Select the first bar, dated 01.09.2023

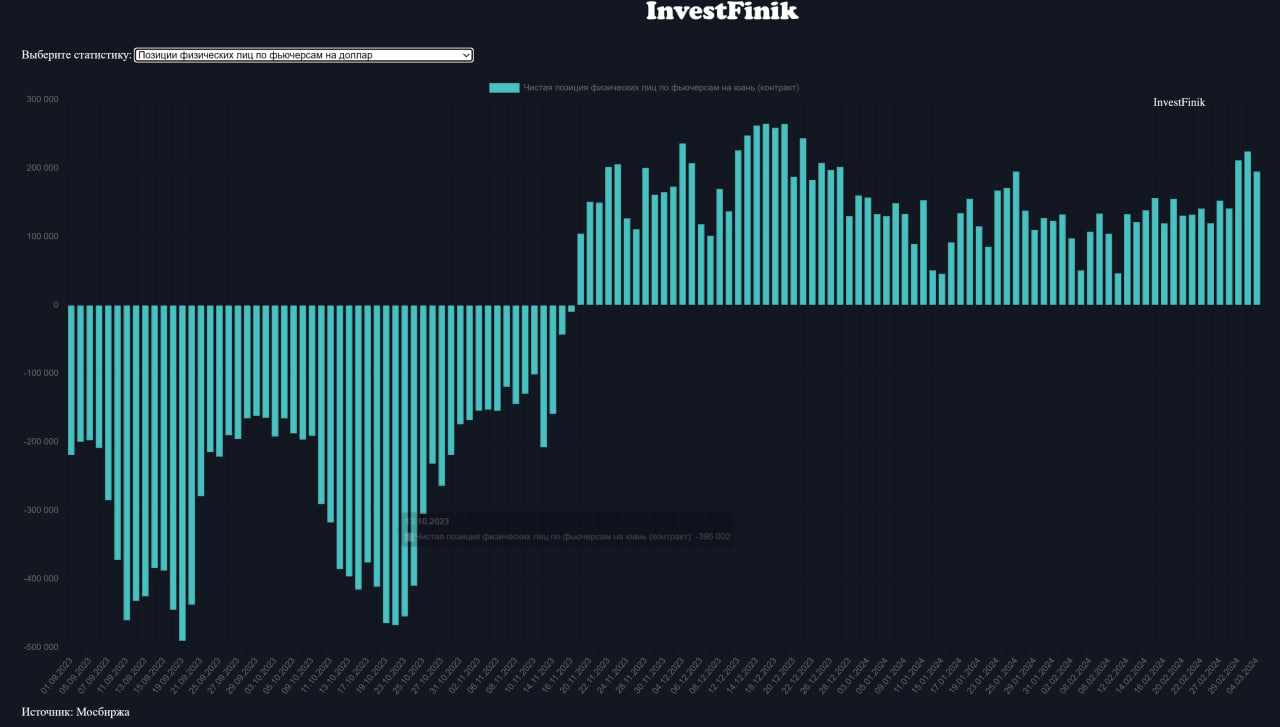72,380
